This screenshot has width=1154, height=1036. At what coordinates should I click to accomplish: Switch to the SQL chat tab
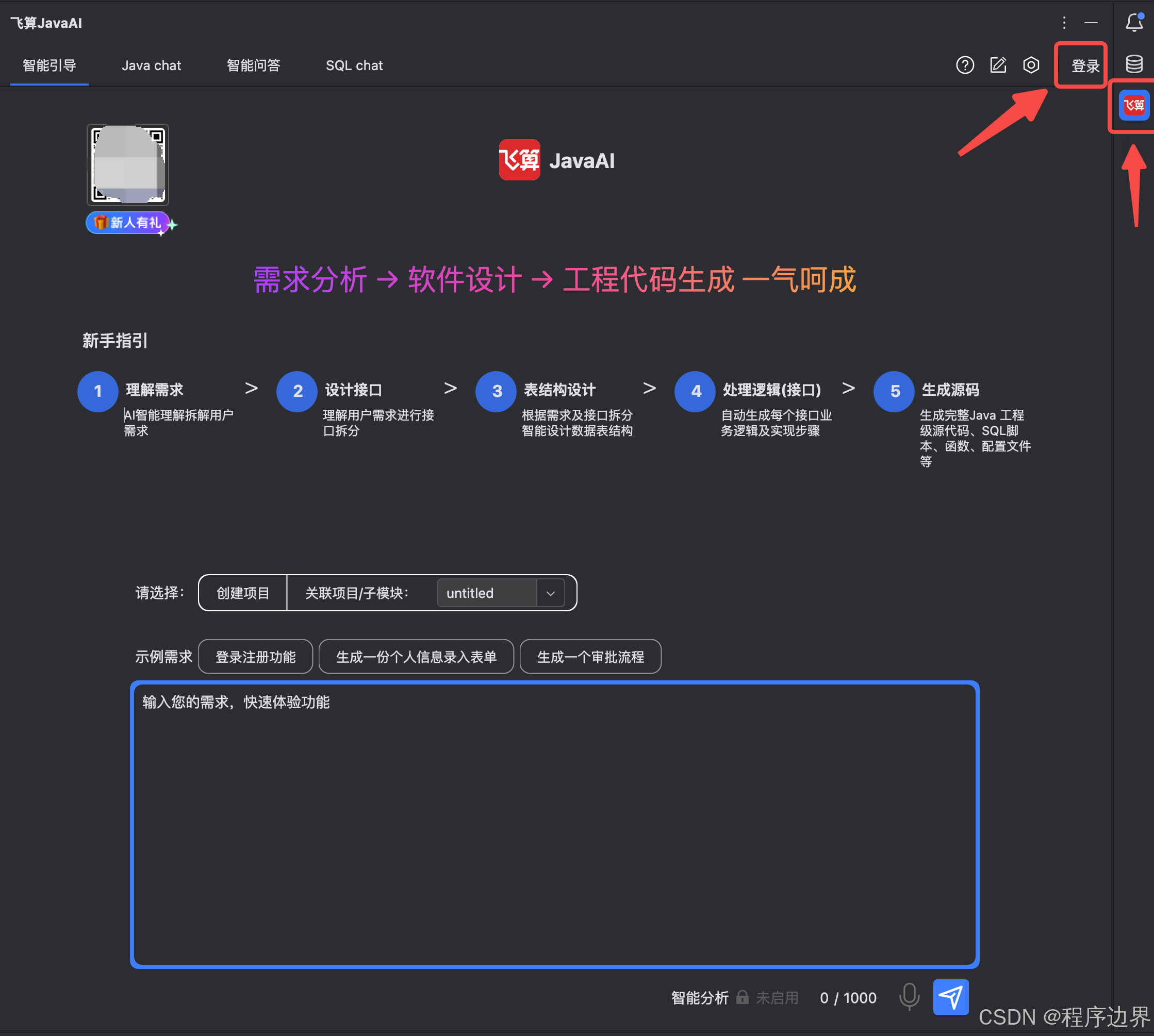click(354, 65)
